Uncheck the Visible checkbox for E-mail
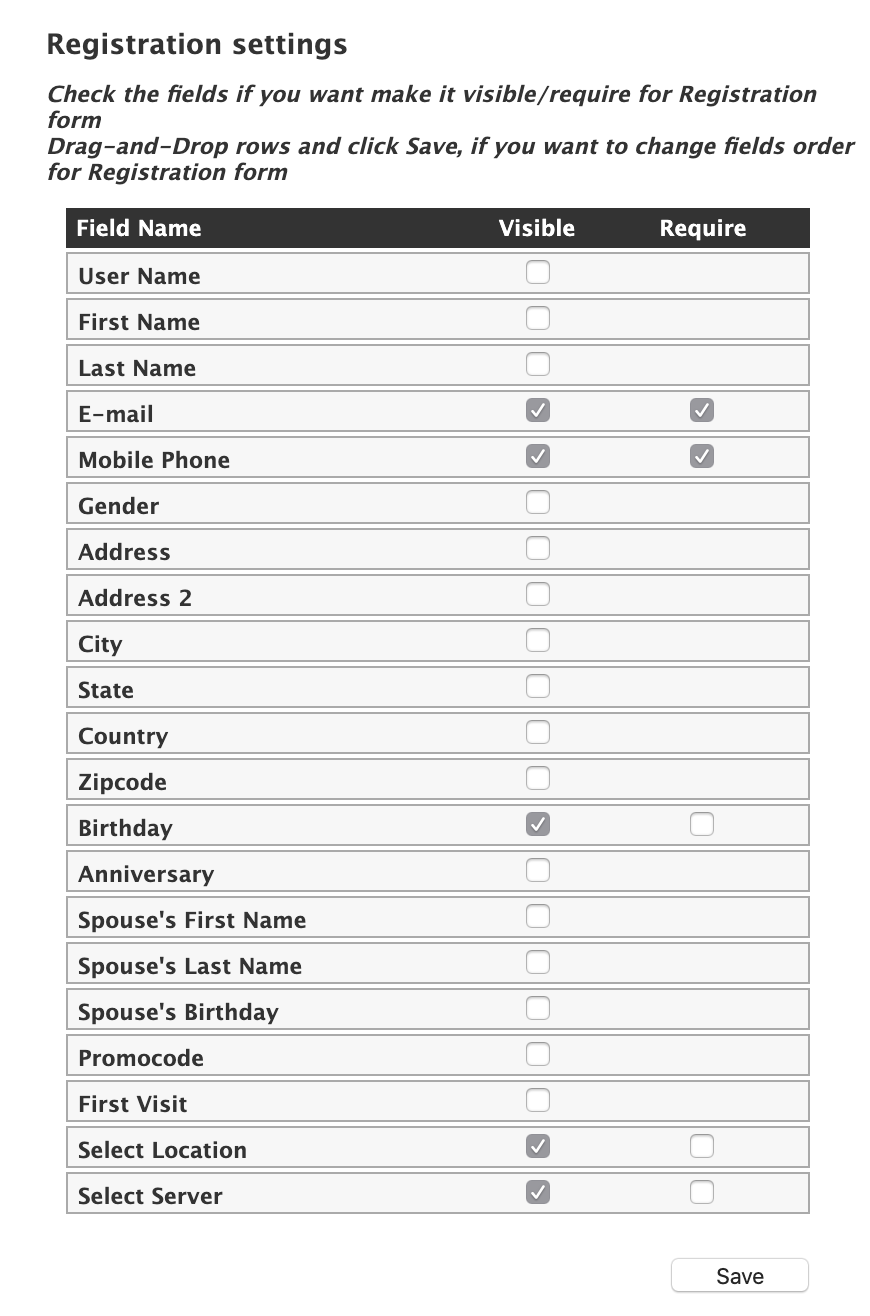 point(537,410)
